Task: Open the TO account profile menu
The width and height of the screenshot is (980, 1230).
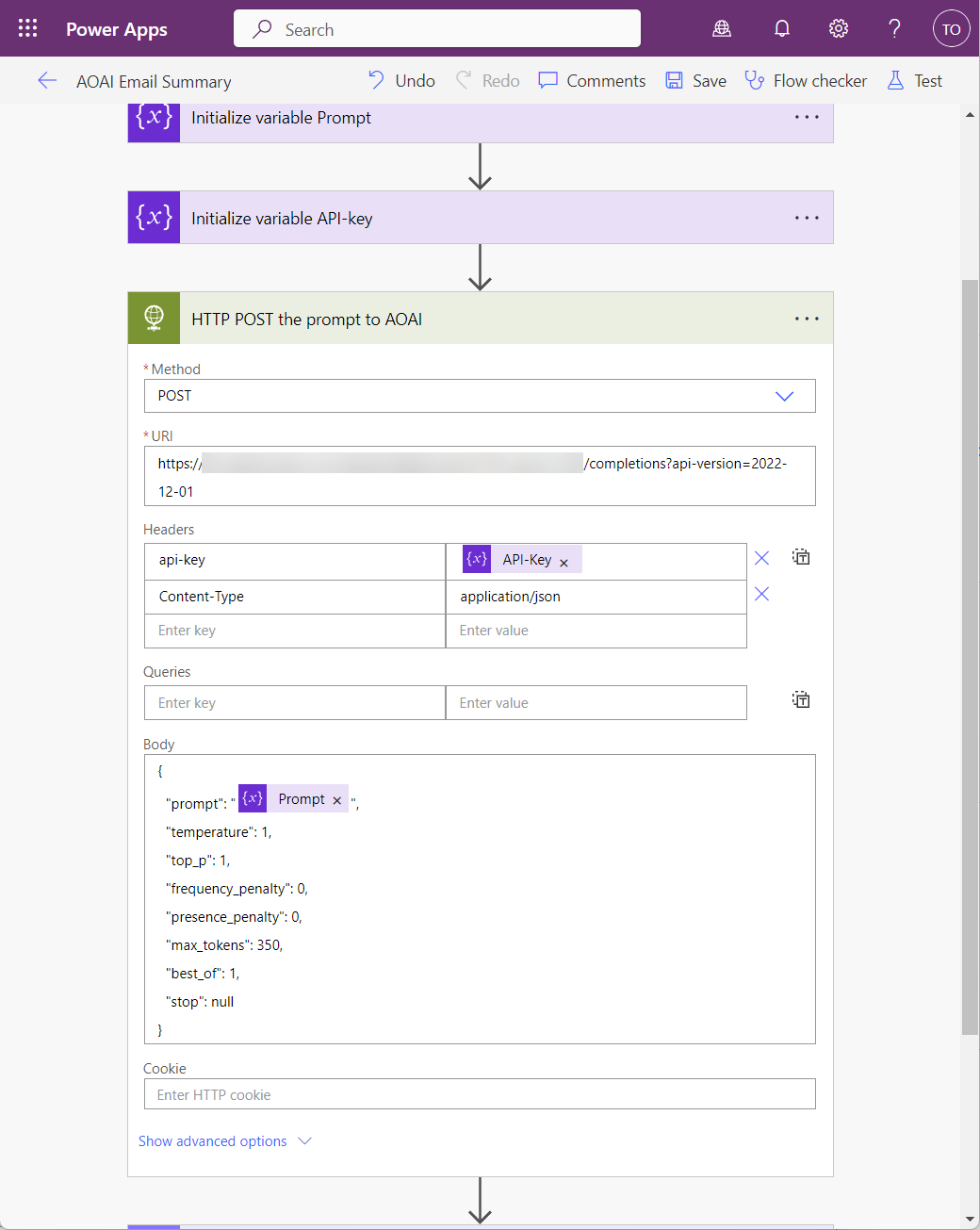Action: pyautogui.click(x=951, y=28)
